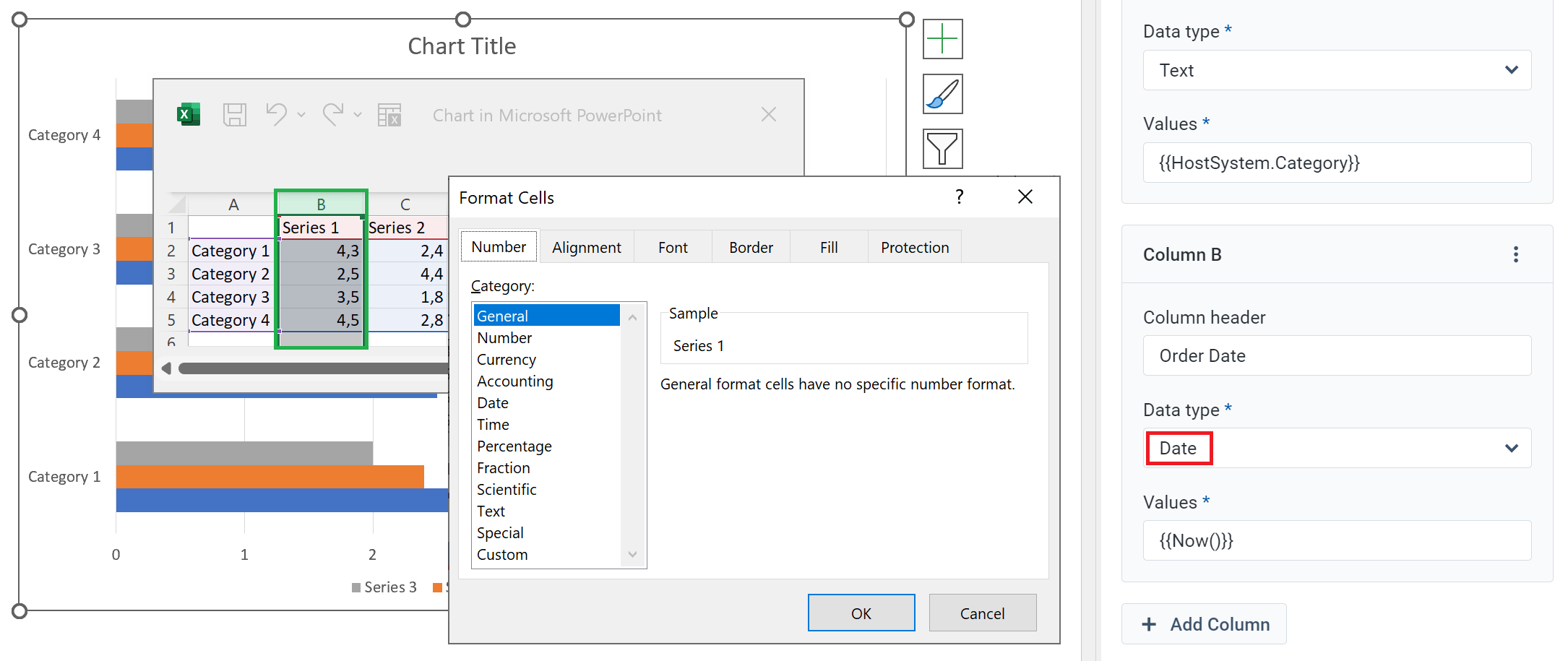Open Chart Filters with the funnel icon

(x=942, y=149)
